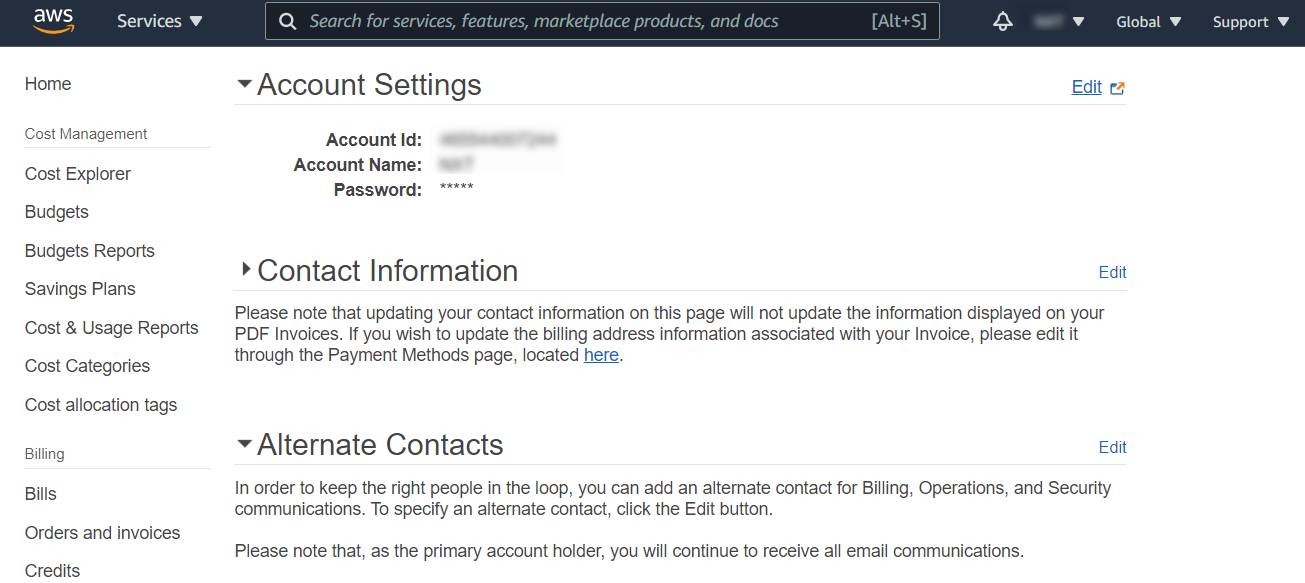Collapse the Account Settings section

pos(244,84)
